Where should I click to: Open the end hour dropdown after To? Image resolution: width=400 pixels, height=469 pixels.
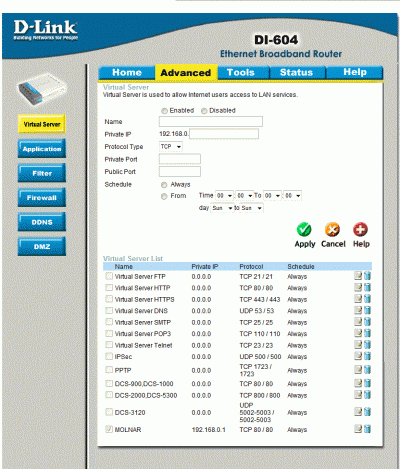coord(272,196)
